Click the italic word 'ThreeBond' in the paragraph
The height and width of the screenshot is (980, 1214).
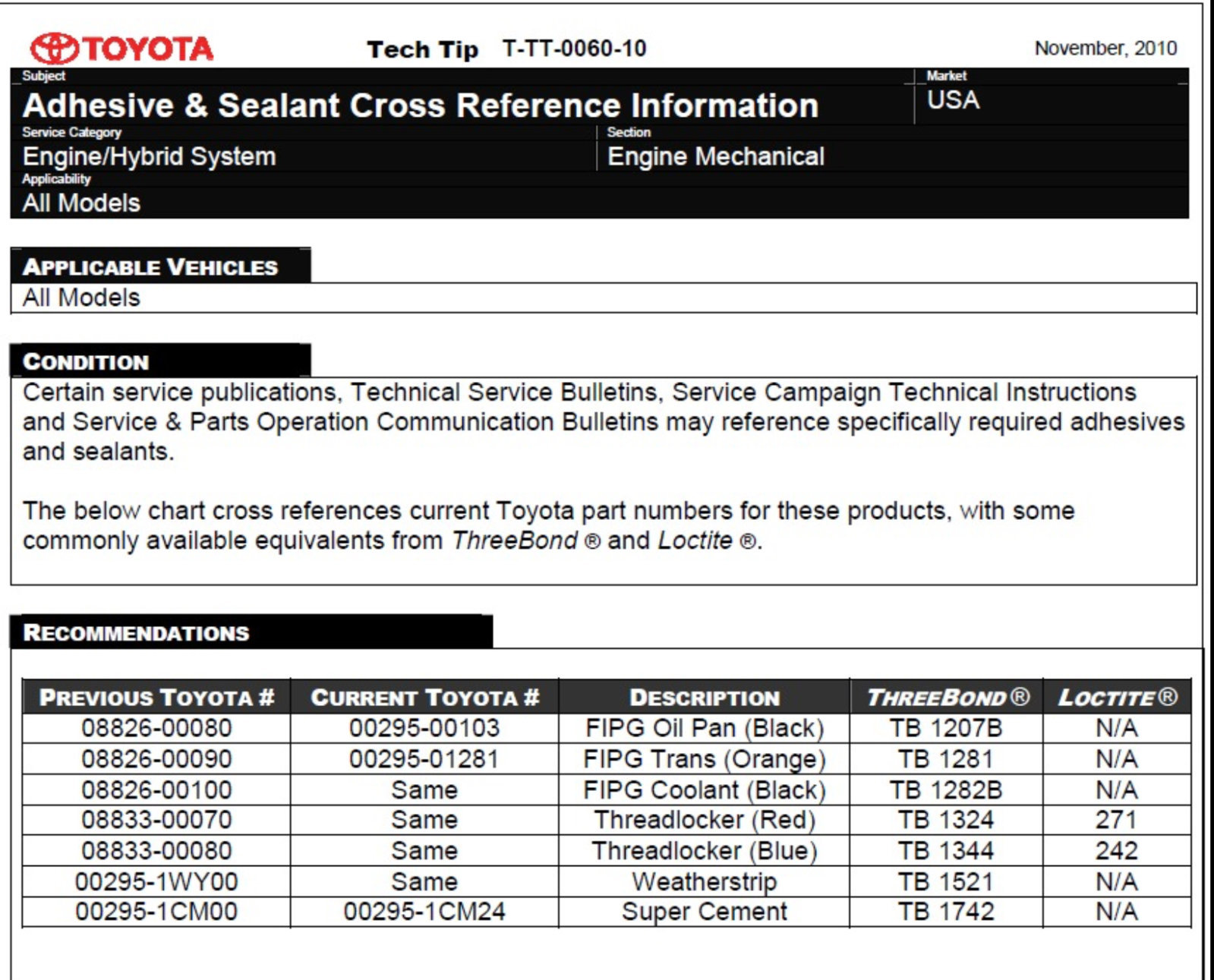click(x=515, y=540)
